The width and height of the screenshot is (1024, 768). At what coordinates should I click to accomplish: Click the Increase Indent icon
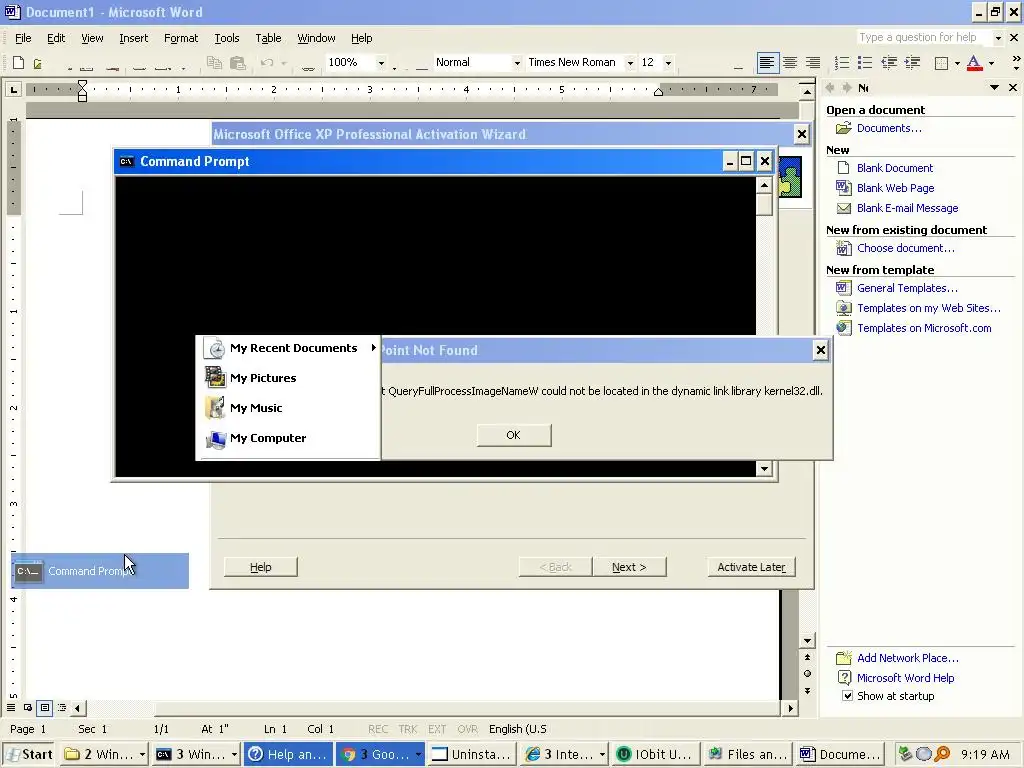912,63
